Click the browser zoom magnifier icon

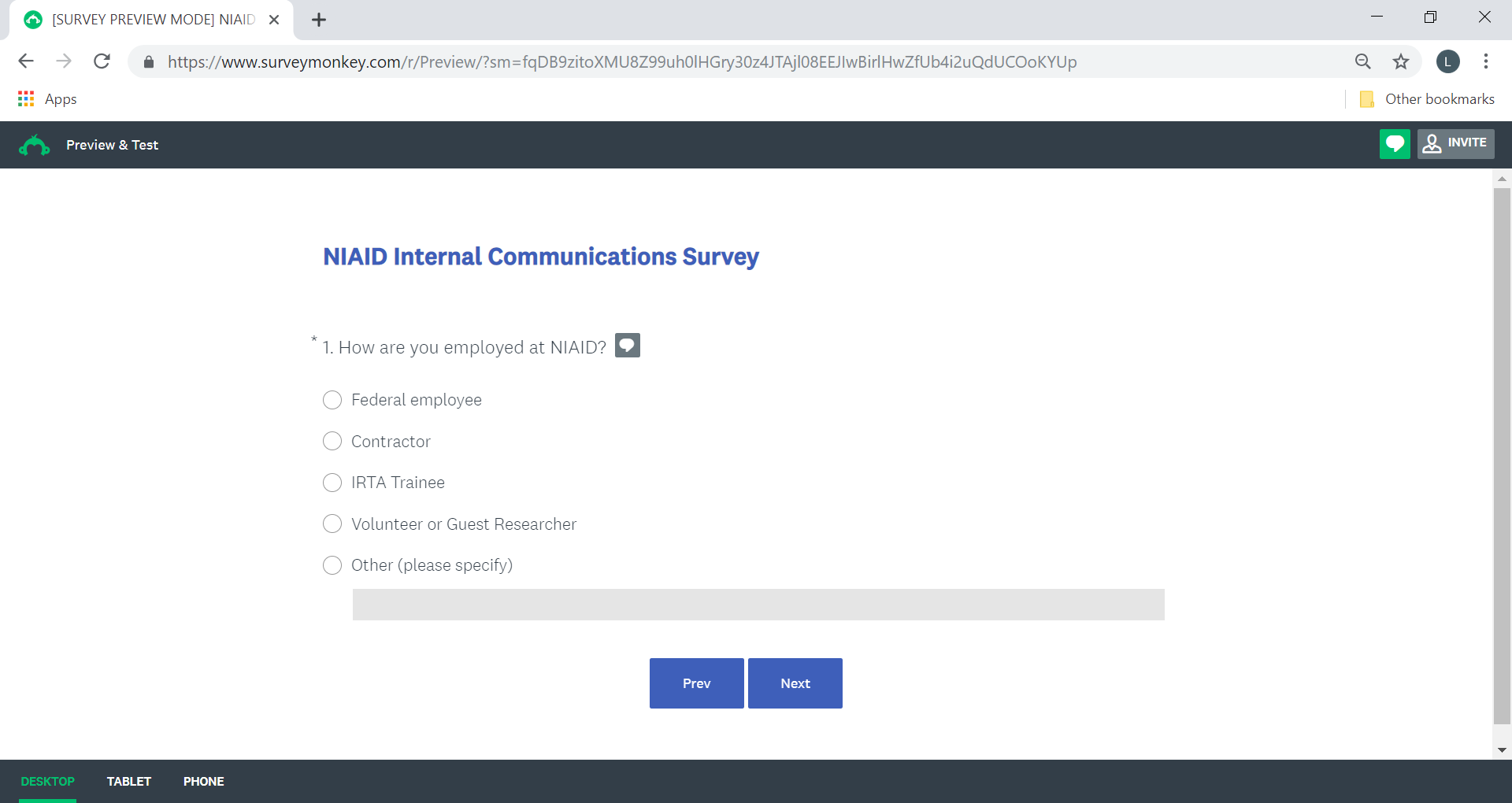(1362, 61)
